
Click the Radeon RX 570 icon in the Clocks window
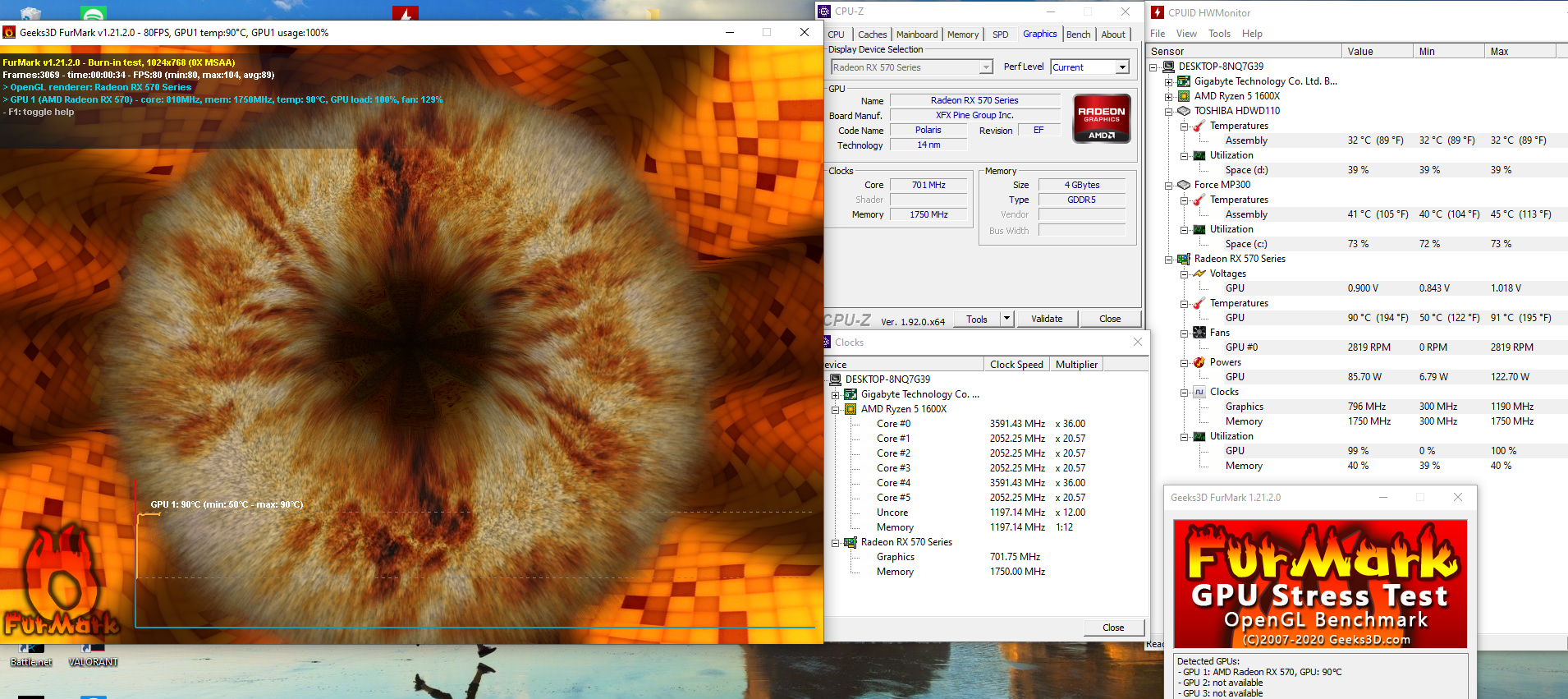pyautogui.click(x=850, y=542)
